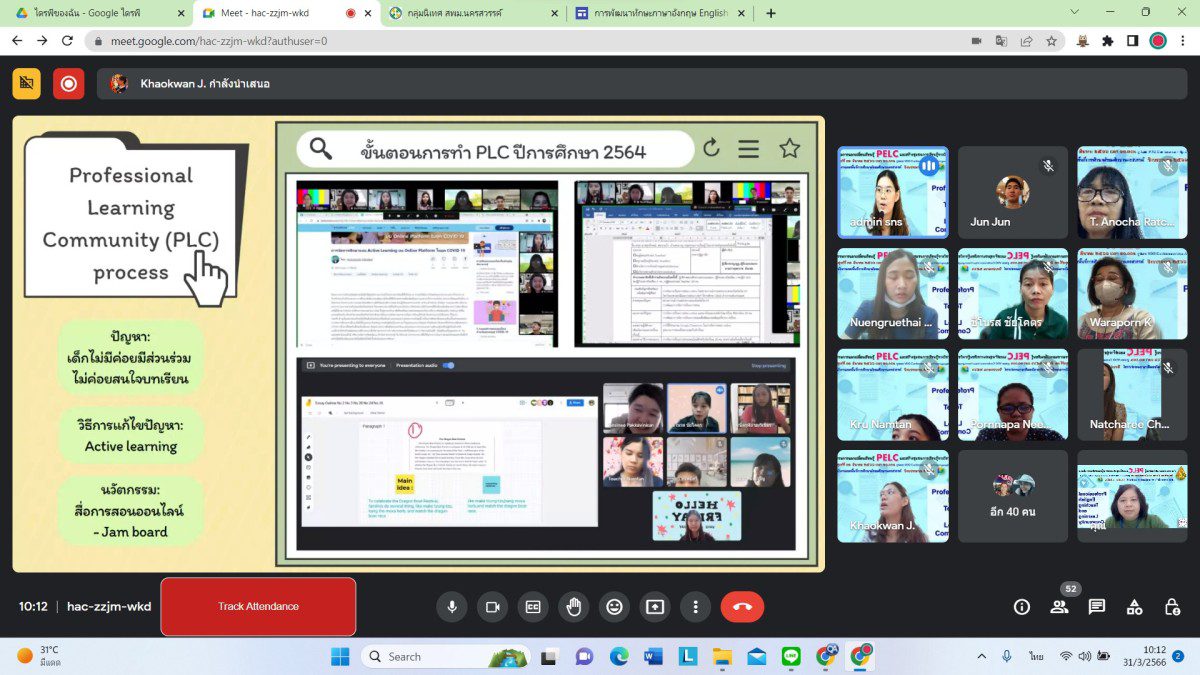Screen dimensions: 1200x675
Task: Turn on closed captions
Action: [x=533, y=606]
